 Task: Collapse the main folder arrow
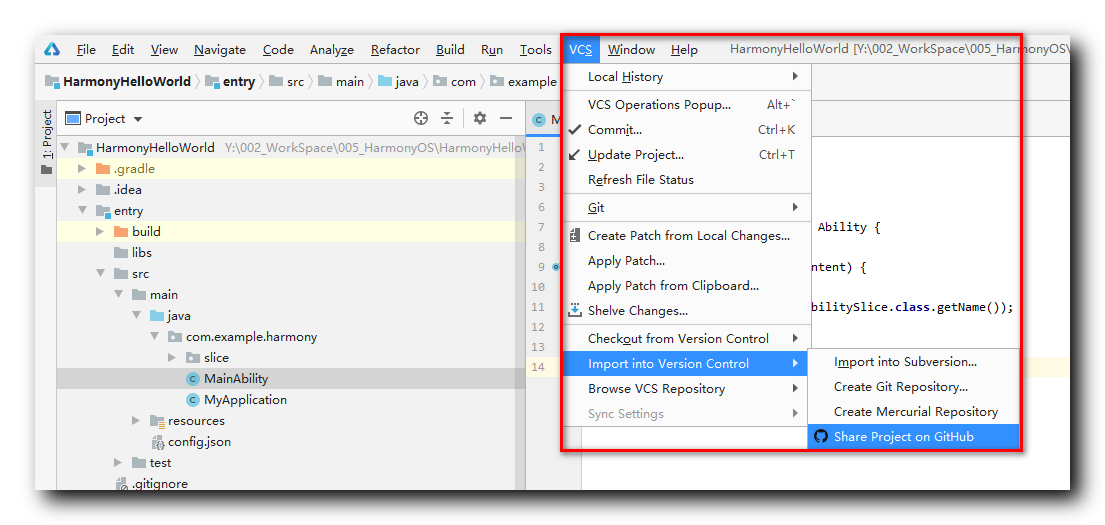(118, 295)
